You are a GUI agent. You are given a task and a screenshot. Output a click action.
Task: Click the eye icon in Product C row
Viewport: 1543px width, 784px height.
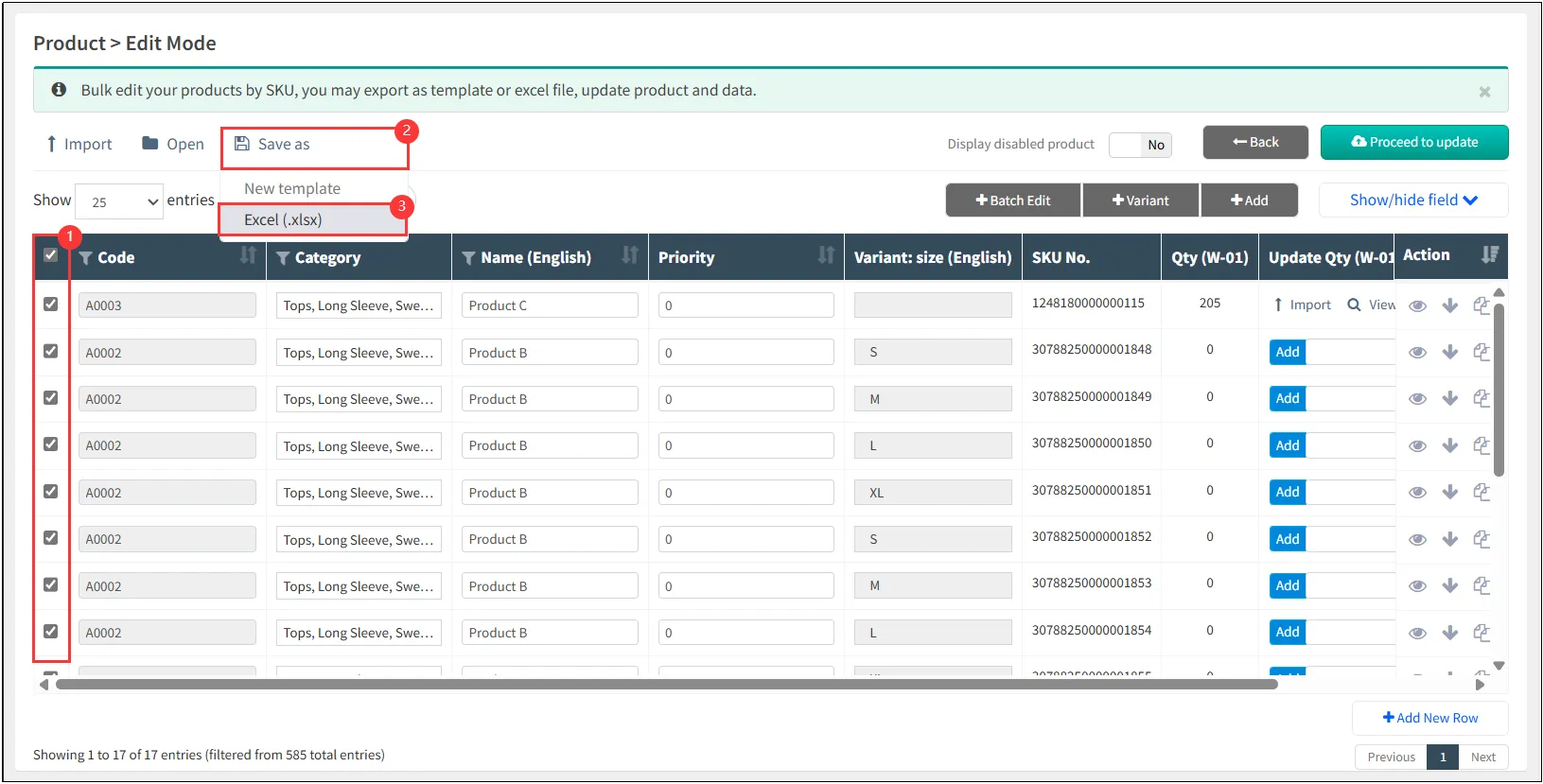(x=1417, y=305)
